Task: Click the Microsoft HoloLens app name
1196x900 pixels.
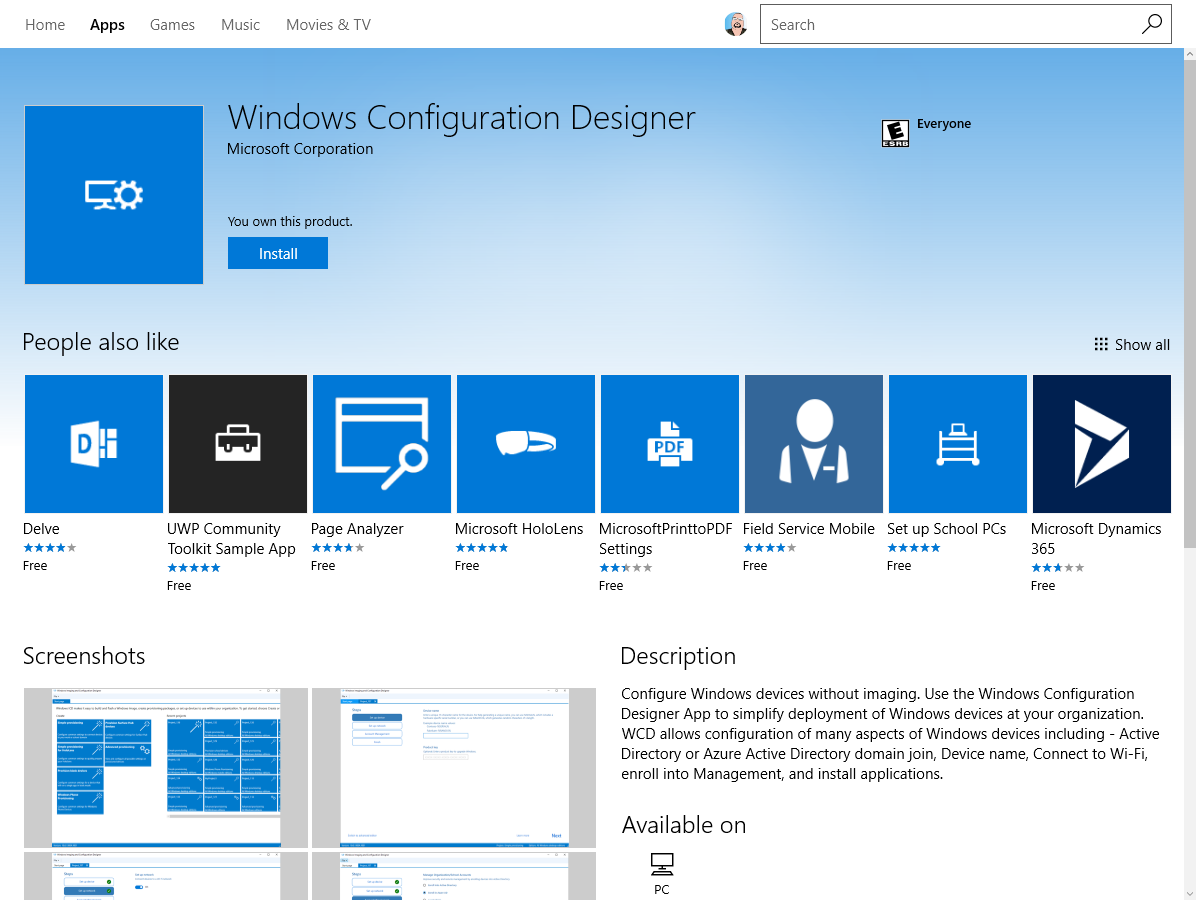Action: coord(519,529)
